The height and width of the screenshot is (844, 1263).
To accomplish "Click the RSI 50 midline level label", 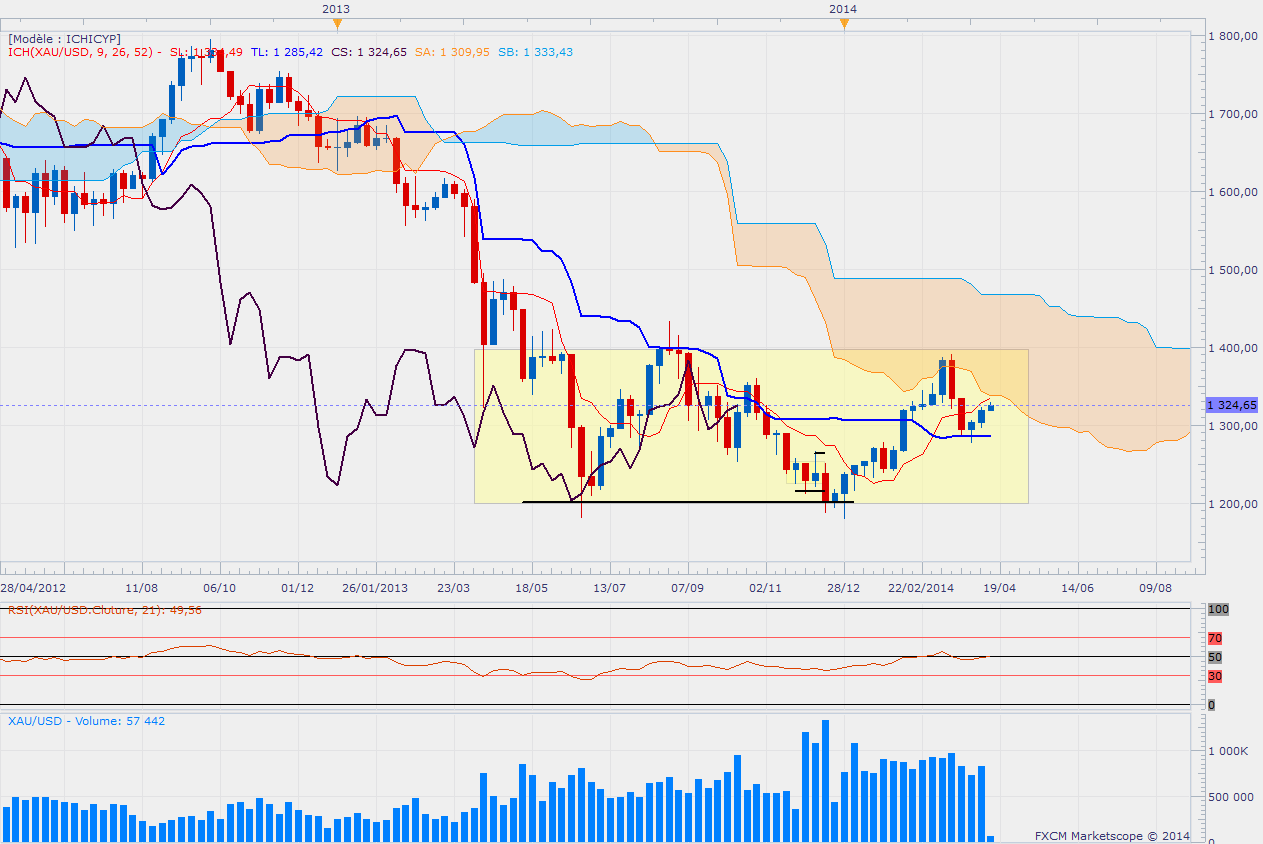I will coord(1215,657).
